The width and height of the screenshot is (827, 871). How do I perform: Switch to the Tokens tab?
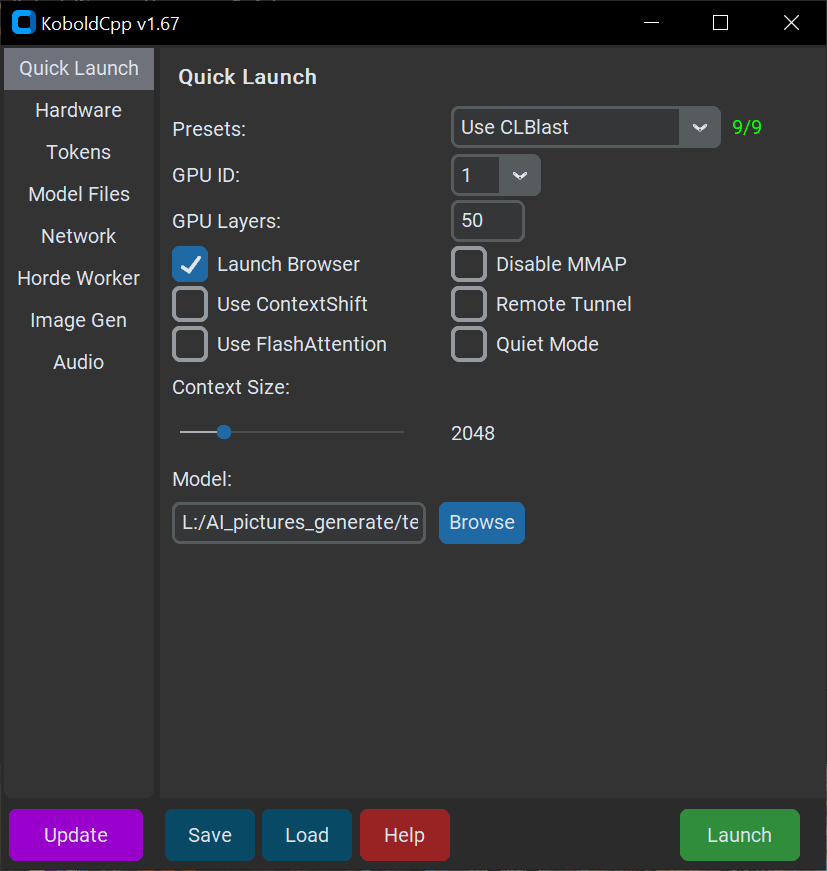79,152
